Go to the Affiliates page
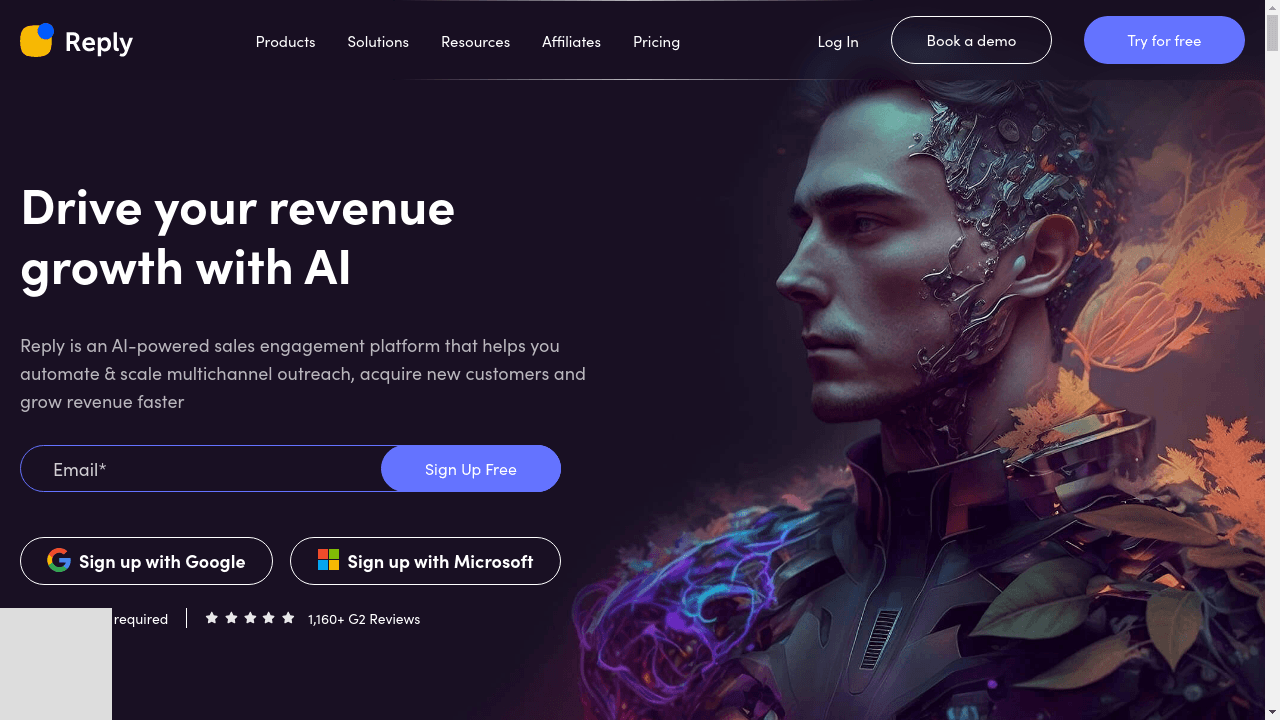Viewport: 1280px width, 720px height. (571, 42)
